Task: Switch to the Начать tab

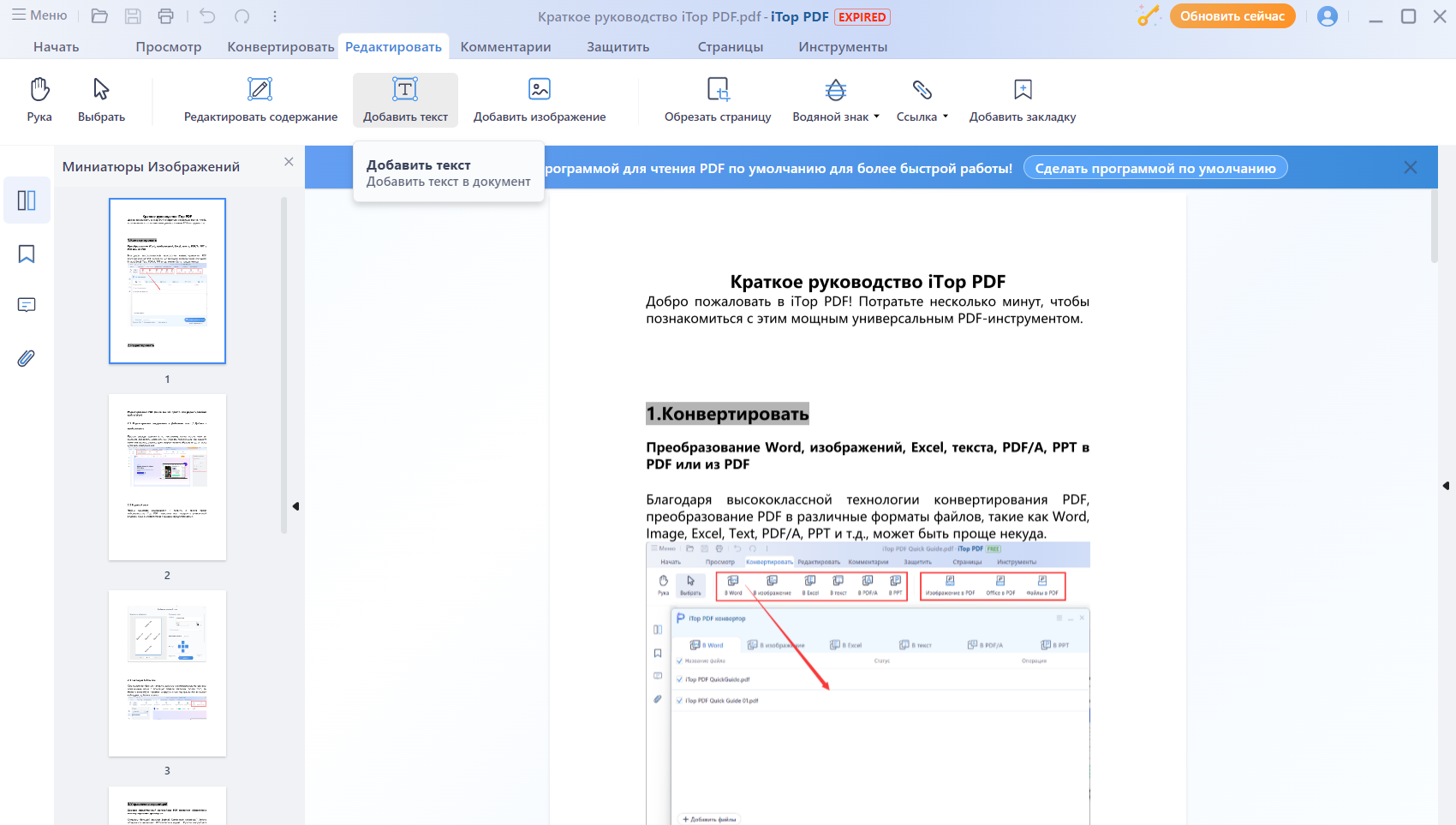Action: pyautogui.click(x=57, y=47)
